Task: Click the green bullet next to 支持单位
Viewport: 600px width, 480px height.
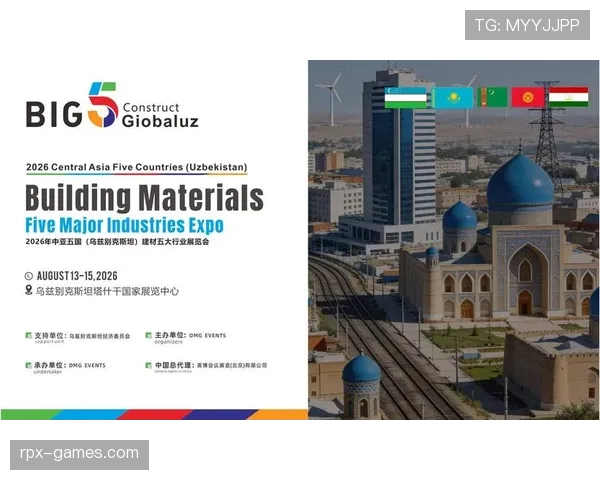Action: (x=28, y=335)
